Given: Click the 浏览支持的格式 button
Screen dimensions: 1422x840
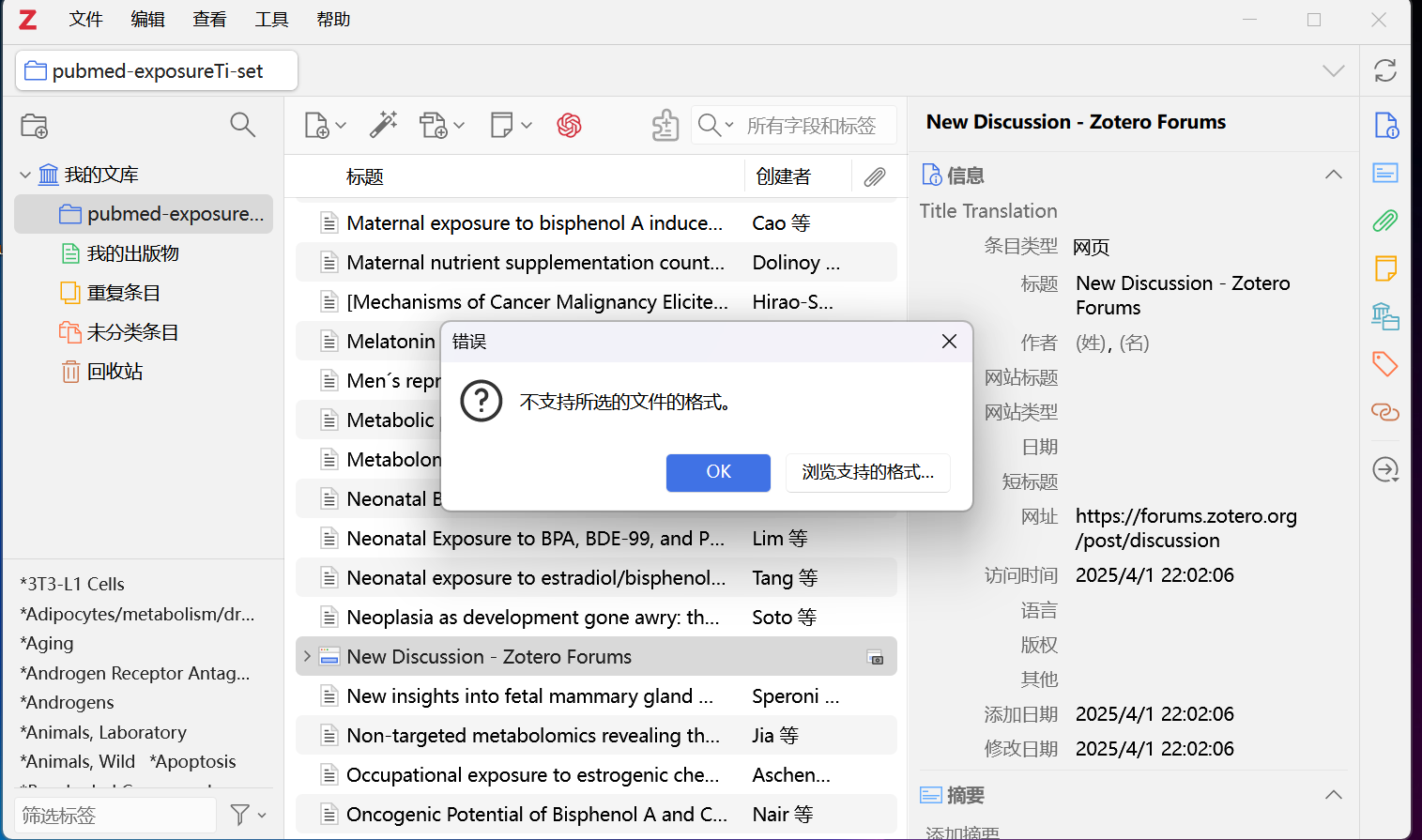Looking at the screenshot, I should pos(867,472).
